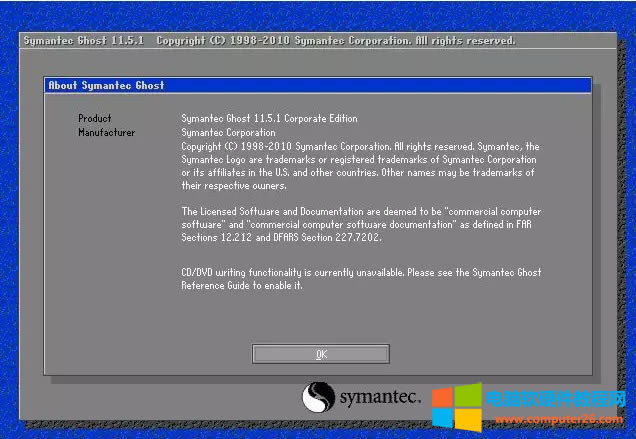
Task: Click the Manufacturer label
Action: pyautogui.click(x=107, y=132)
